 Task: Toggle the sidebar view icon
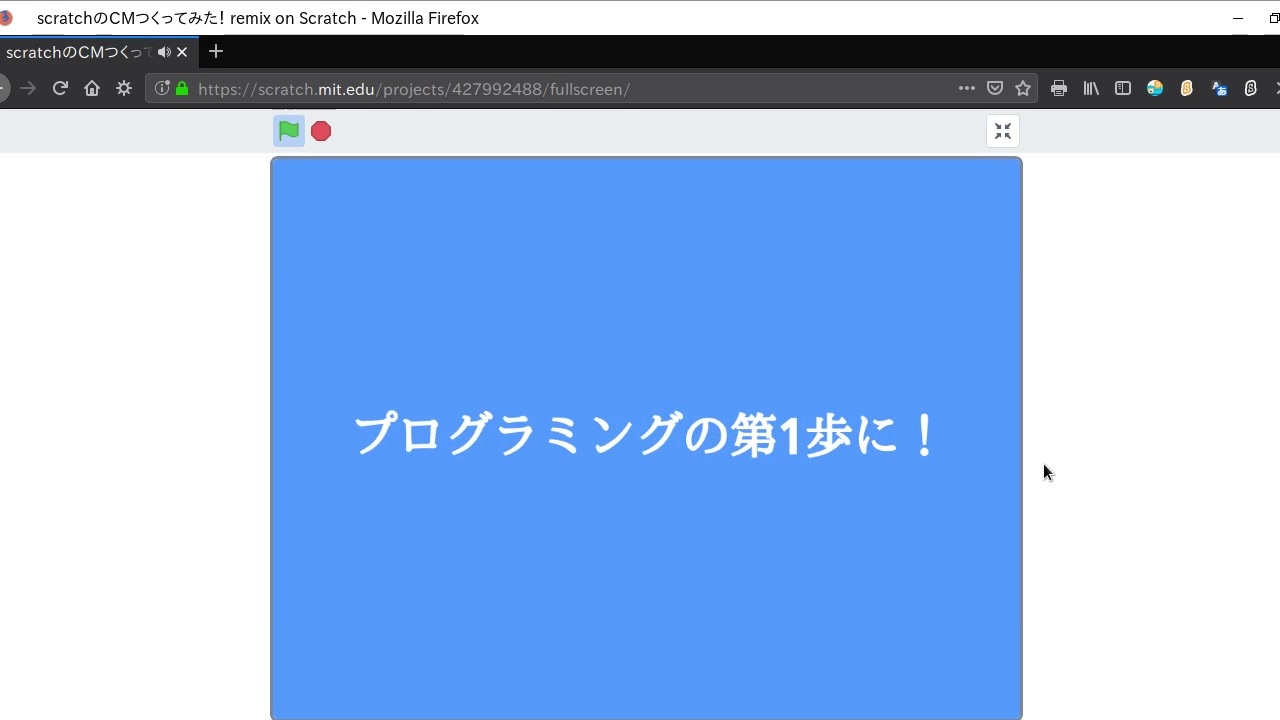[1123, 88]
